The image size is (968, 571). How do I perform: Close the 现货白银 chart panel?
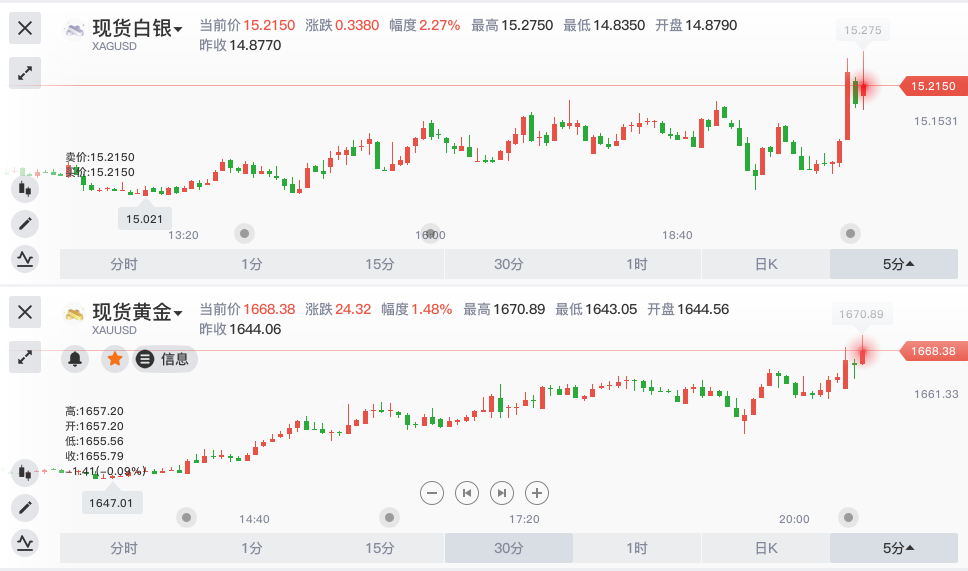tap(25, 29)
